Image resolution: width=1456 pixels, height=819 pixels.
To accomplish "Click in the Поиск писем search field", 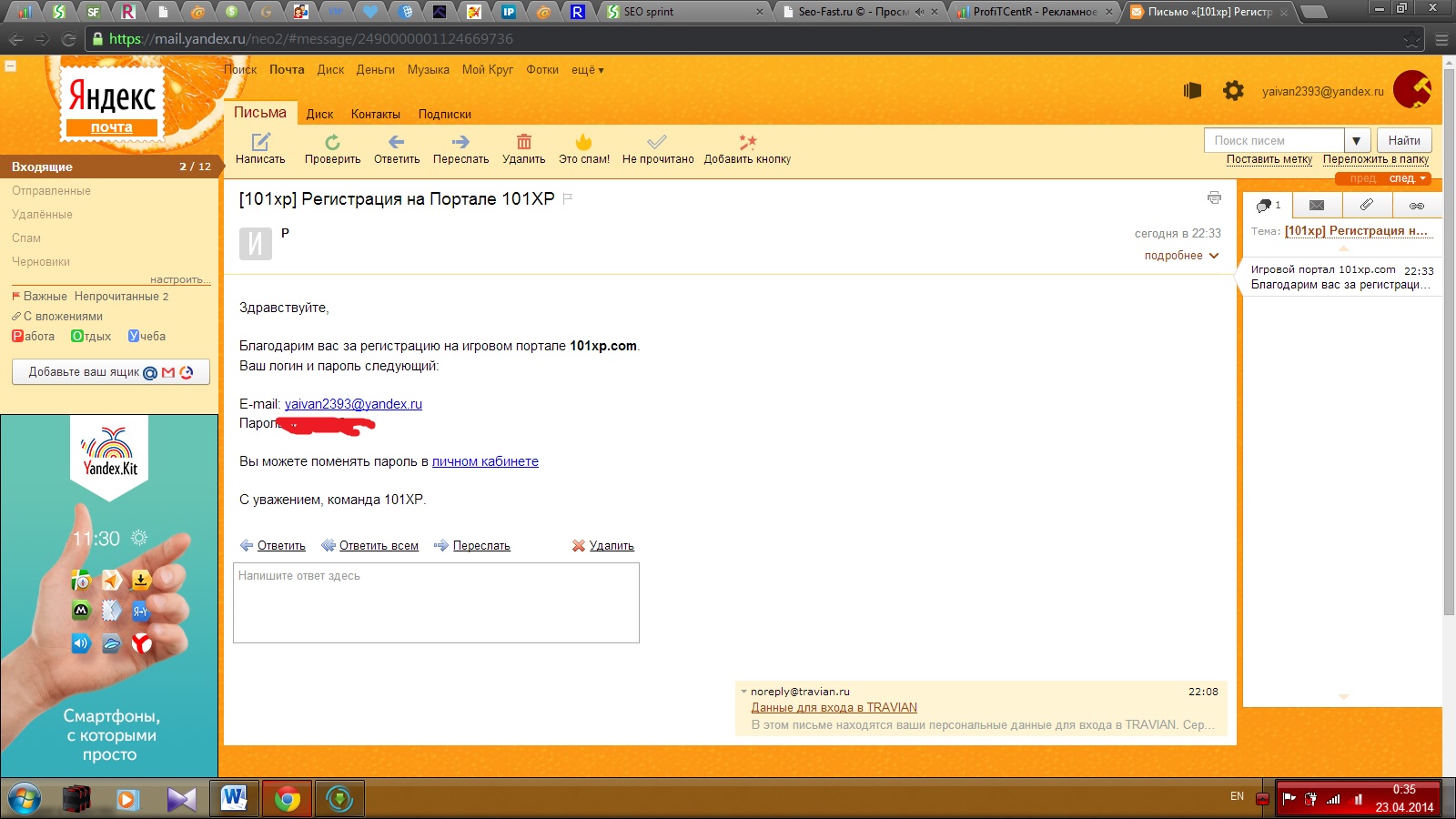I will tap(1274, 140).
